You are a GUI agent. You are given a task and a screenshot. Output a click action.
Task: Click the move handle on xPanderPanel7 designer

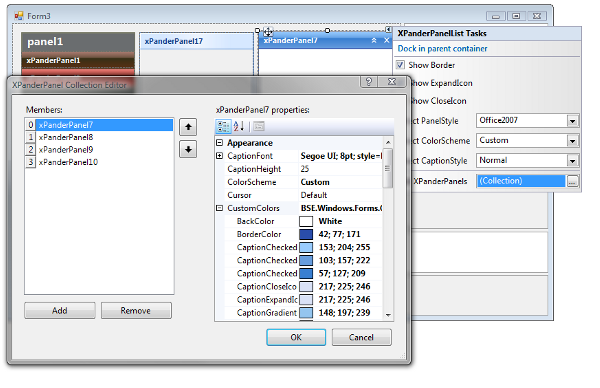tap(268, 32)
